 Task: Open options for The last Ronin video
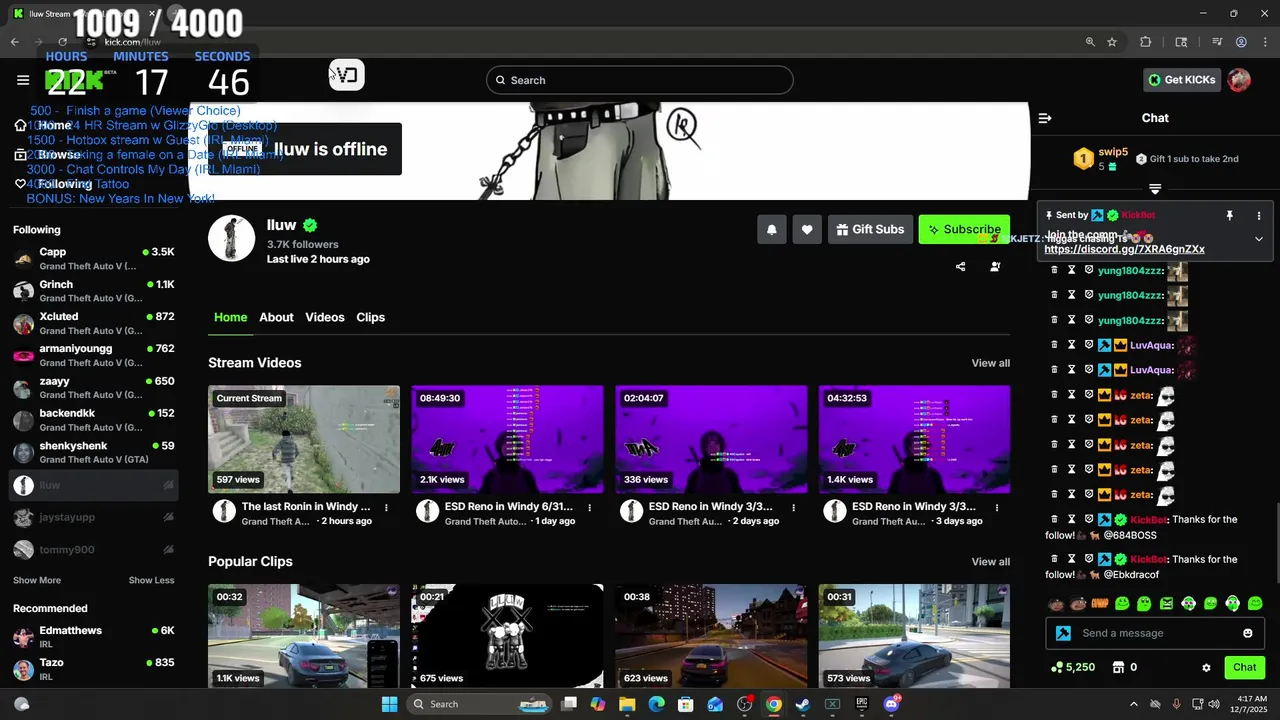point(386,507)
